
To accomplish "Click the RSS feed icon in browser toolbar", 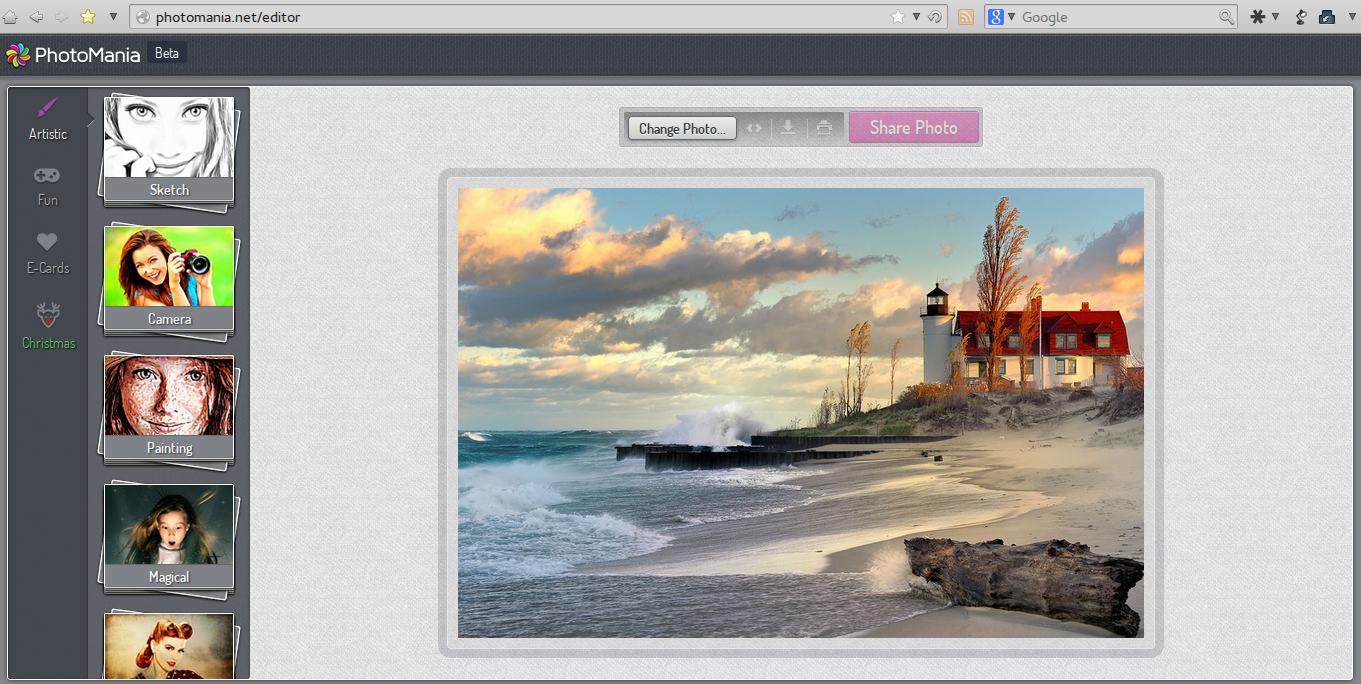I will (965, 17).
